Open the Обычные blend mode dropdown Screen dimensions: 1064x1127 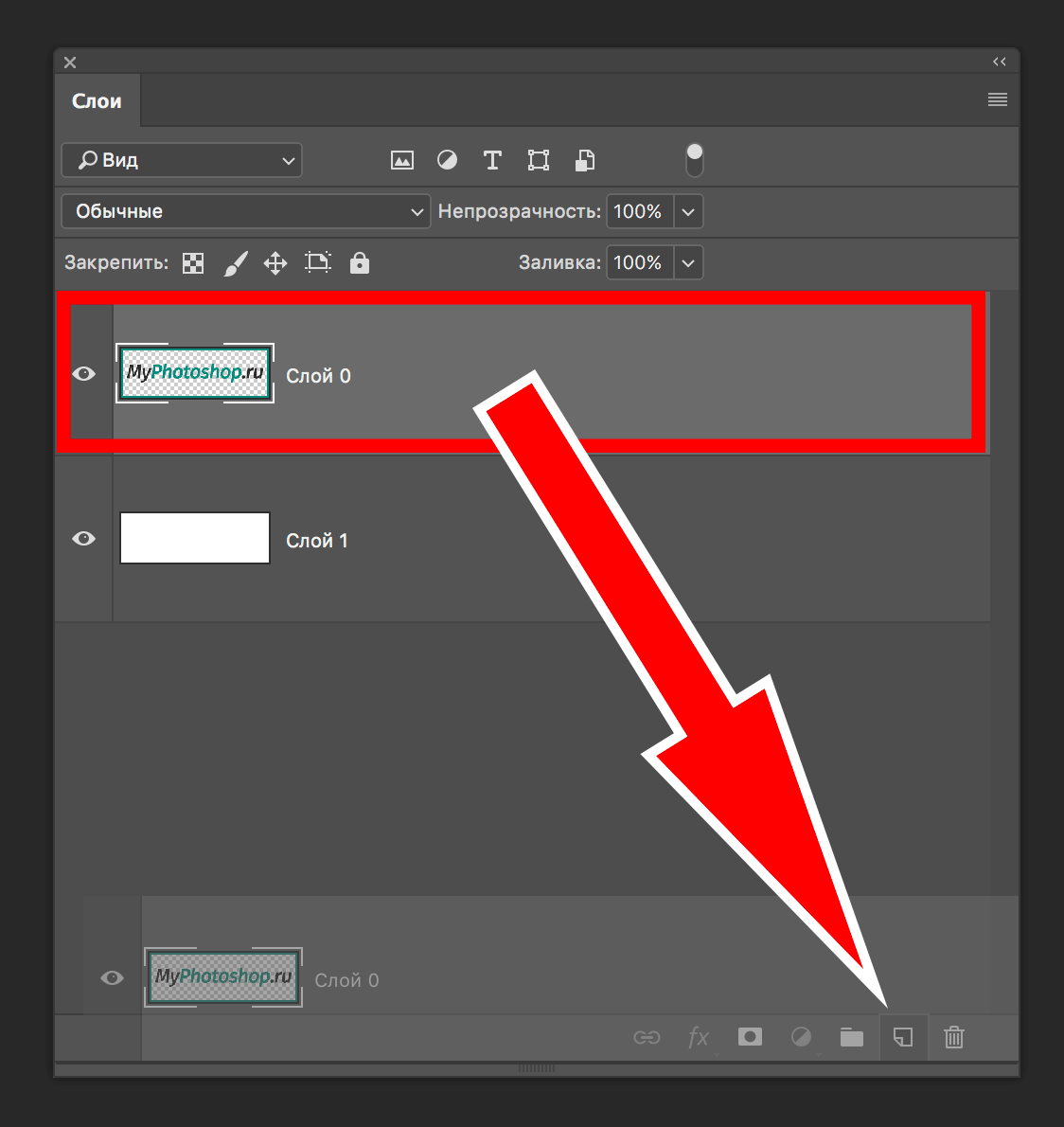(246, 211)
